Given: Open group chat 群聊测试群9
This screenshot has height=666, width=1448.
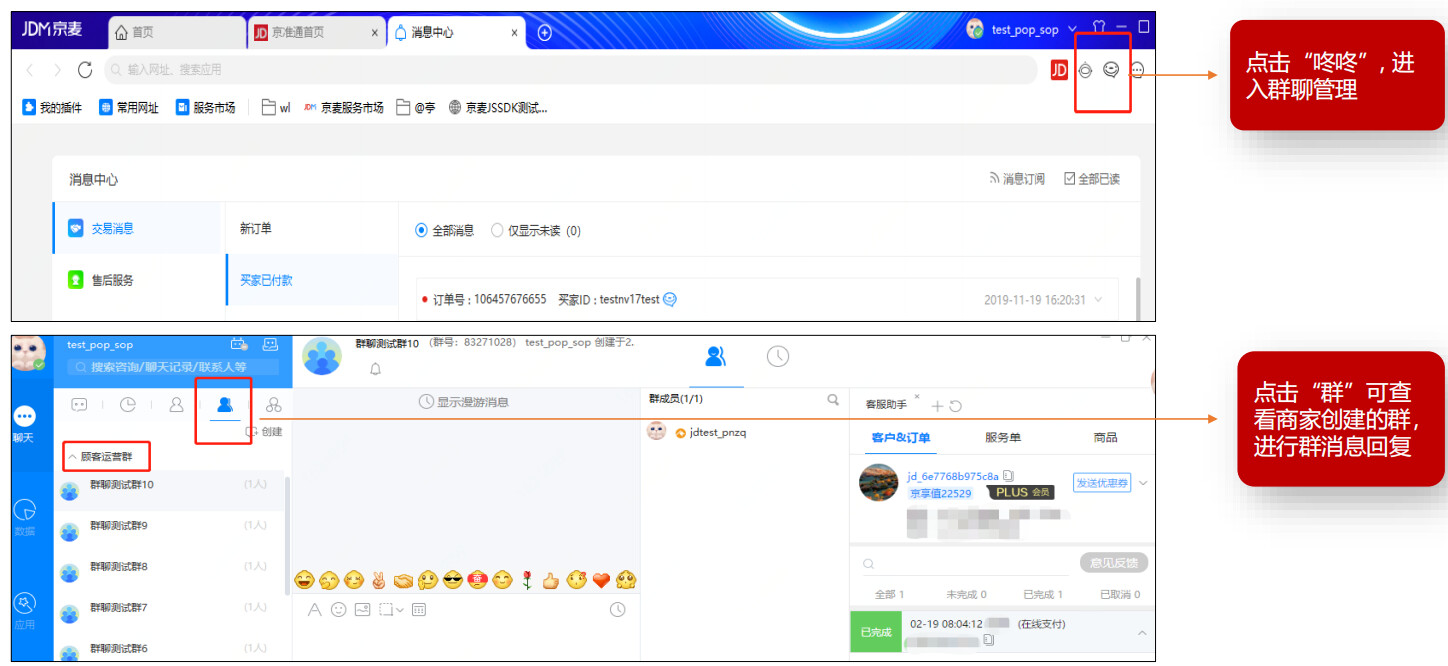Looking at the screenshot, I should pyautogui.click(x=169, y=526).
